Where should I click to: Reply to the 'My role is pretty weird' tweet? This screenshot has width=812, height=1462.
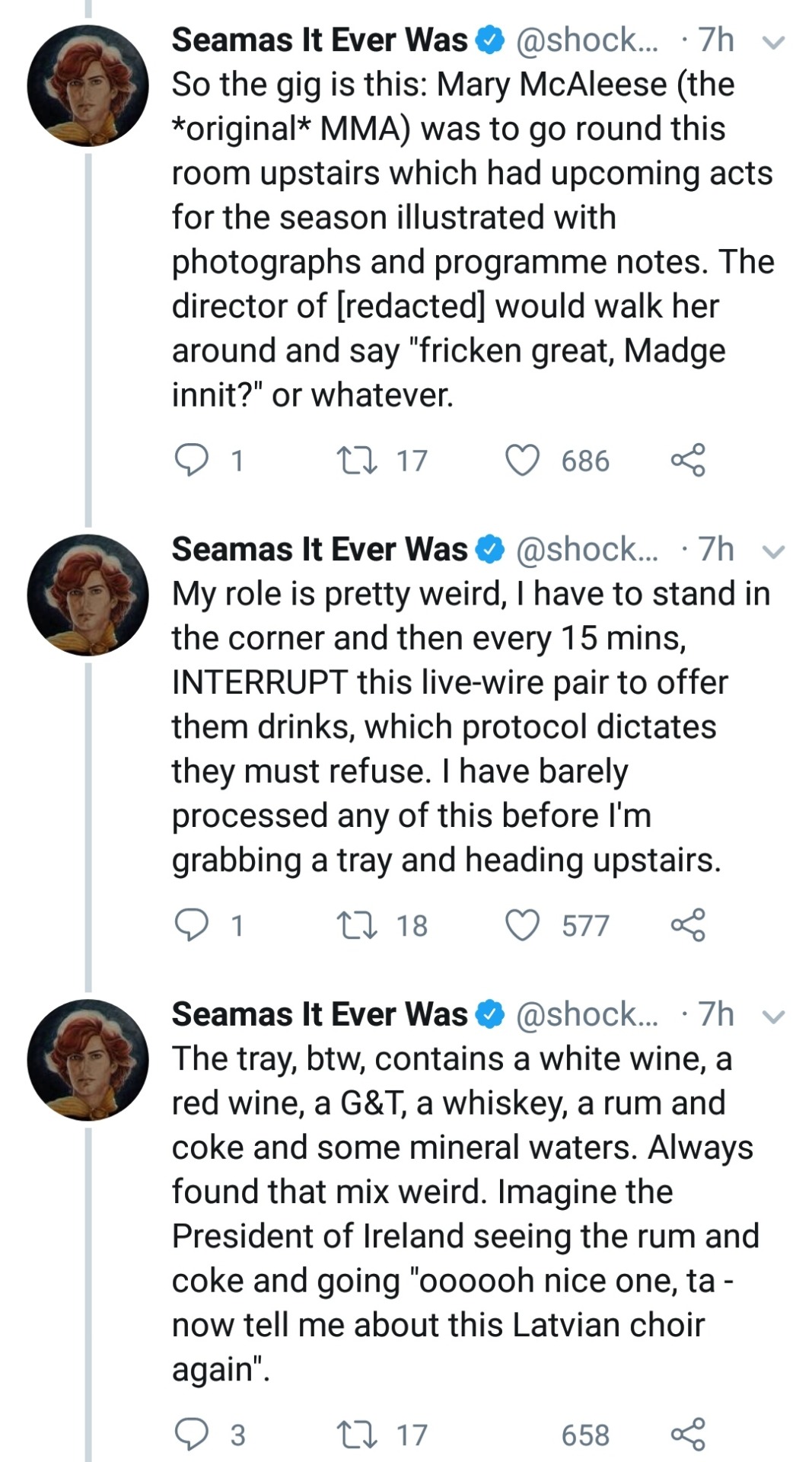pos(191,924)
